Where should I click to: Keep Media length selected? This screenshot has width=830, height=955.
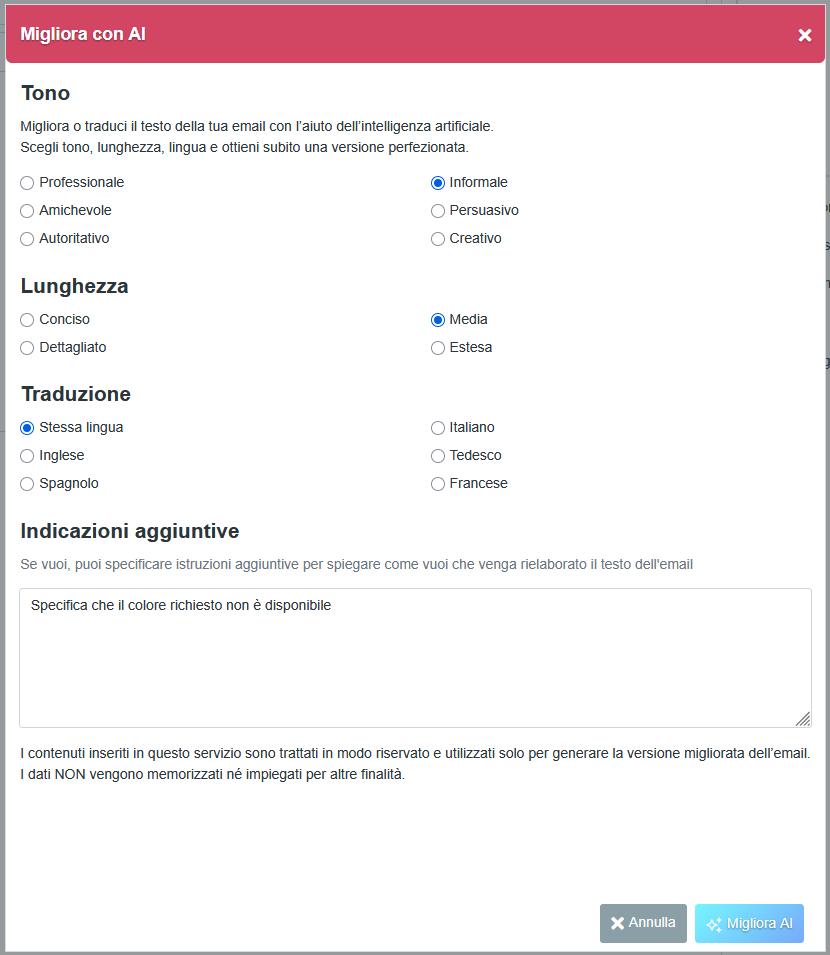point(437,319)
